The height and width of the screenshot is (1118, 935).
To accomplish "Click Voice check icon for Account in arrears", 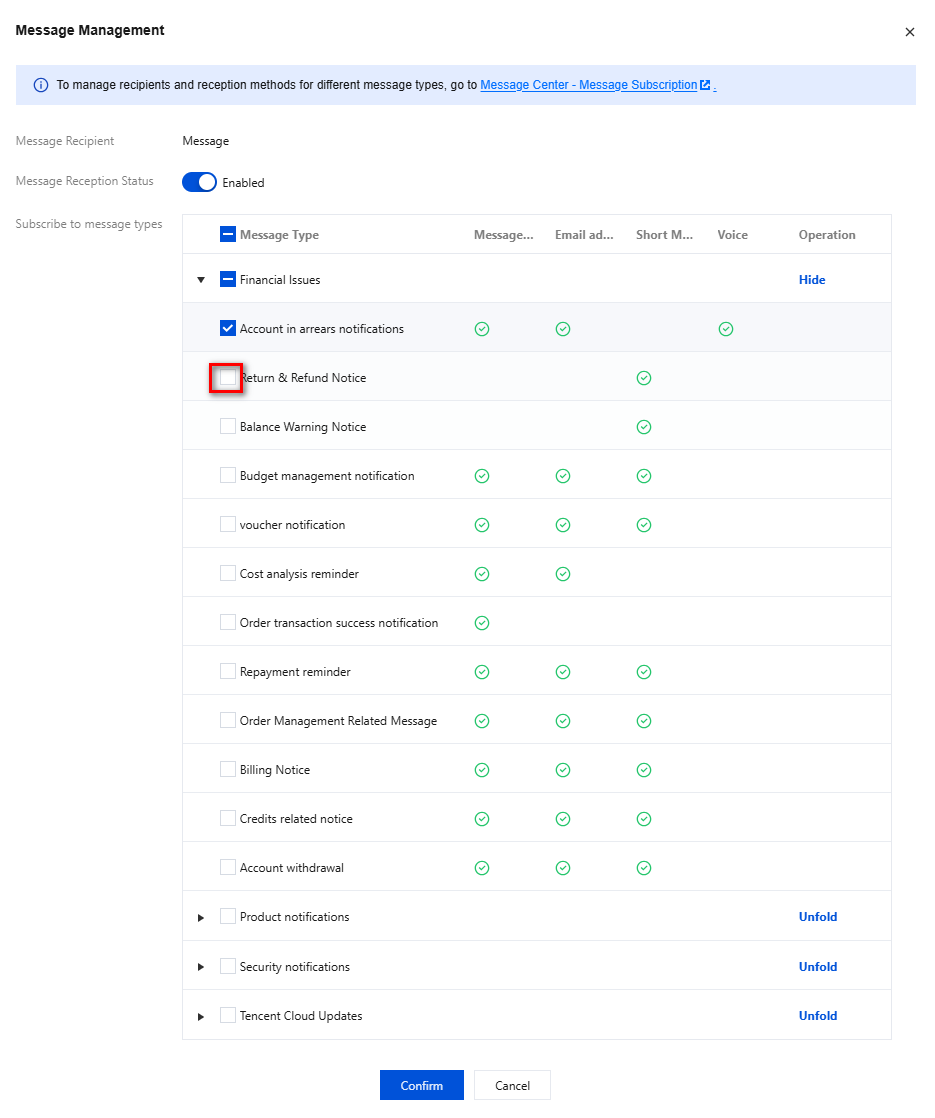I will [x=726, y=329].
